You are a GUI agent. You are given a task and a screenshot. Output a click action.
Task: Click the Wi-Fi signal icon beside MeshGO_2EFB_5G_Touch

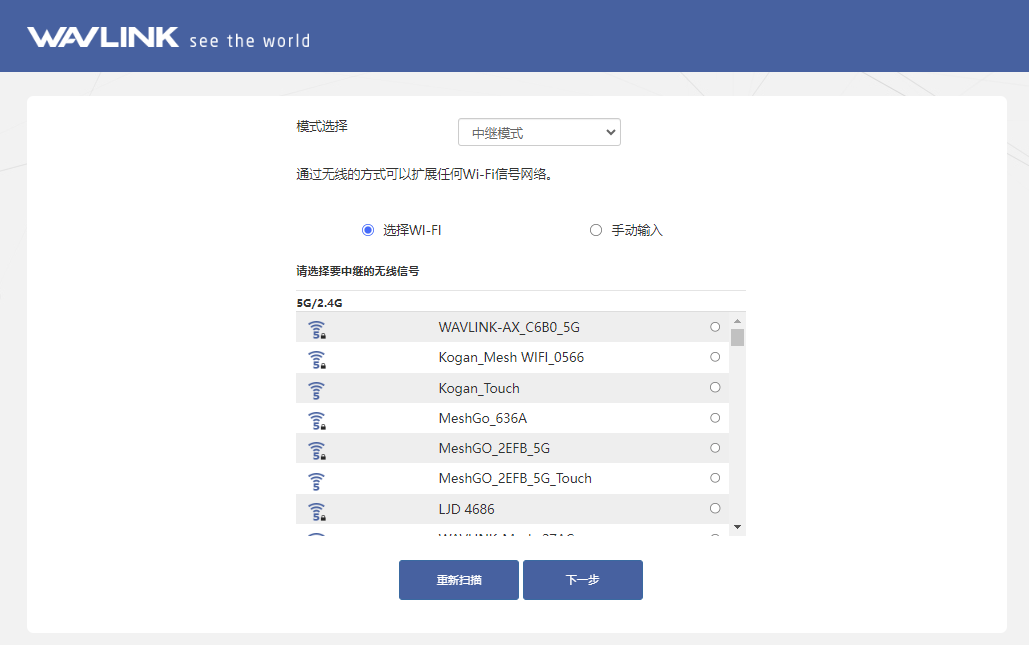[316, 480]
